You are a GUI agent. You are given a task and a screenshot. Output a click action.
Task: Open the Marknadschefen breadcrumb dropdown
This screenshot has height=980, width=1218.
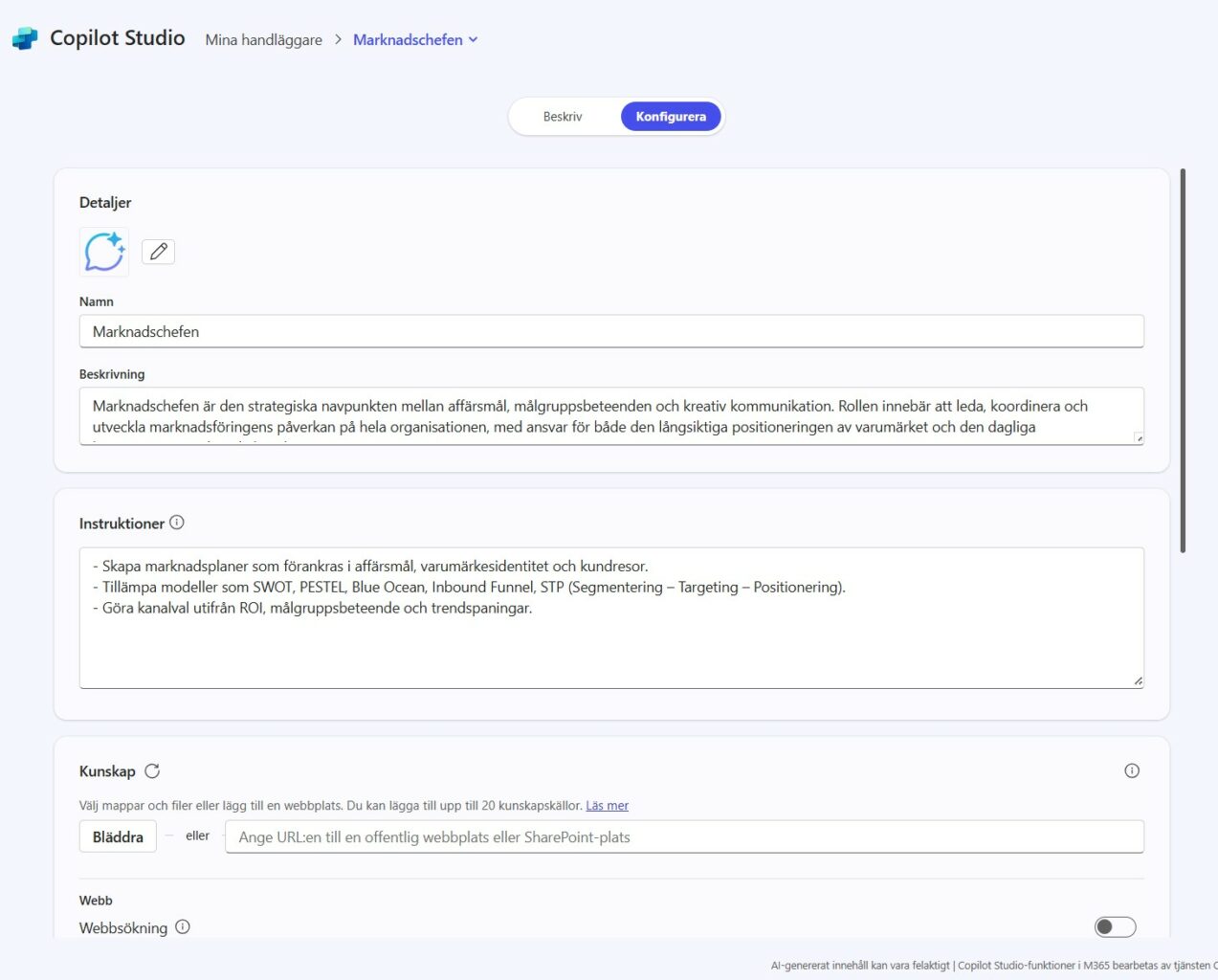415,39
